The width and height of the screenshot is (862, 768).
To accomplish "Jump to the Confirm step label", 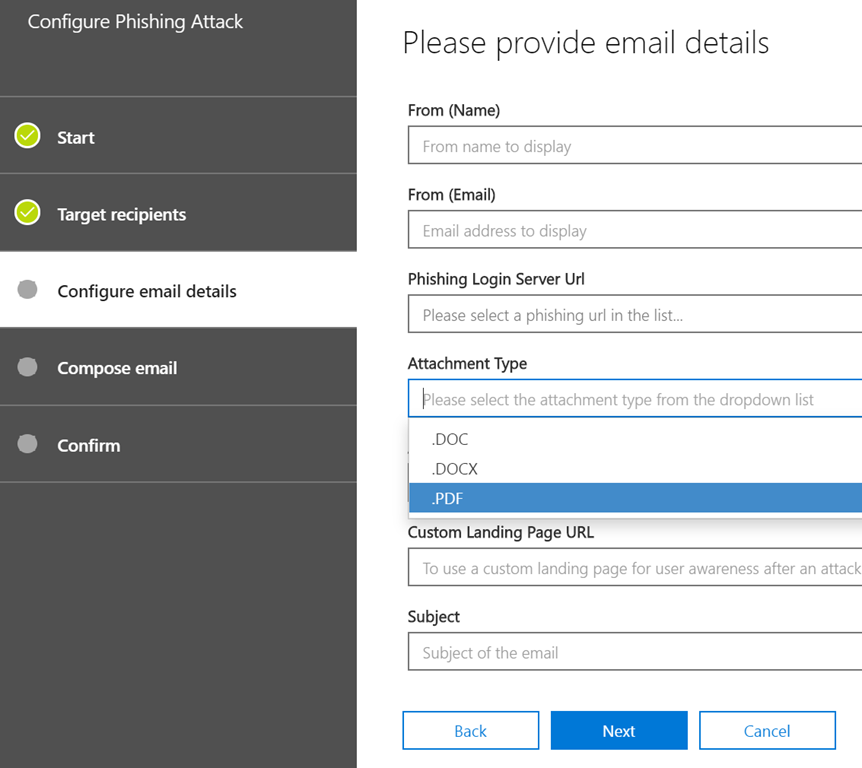I will pos(88,446).
